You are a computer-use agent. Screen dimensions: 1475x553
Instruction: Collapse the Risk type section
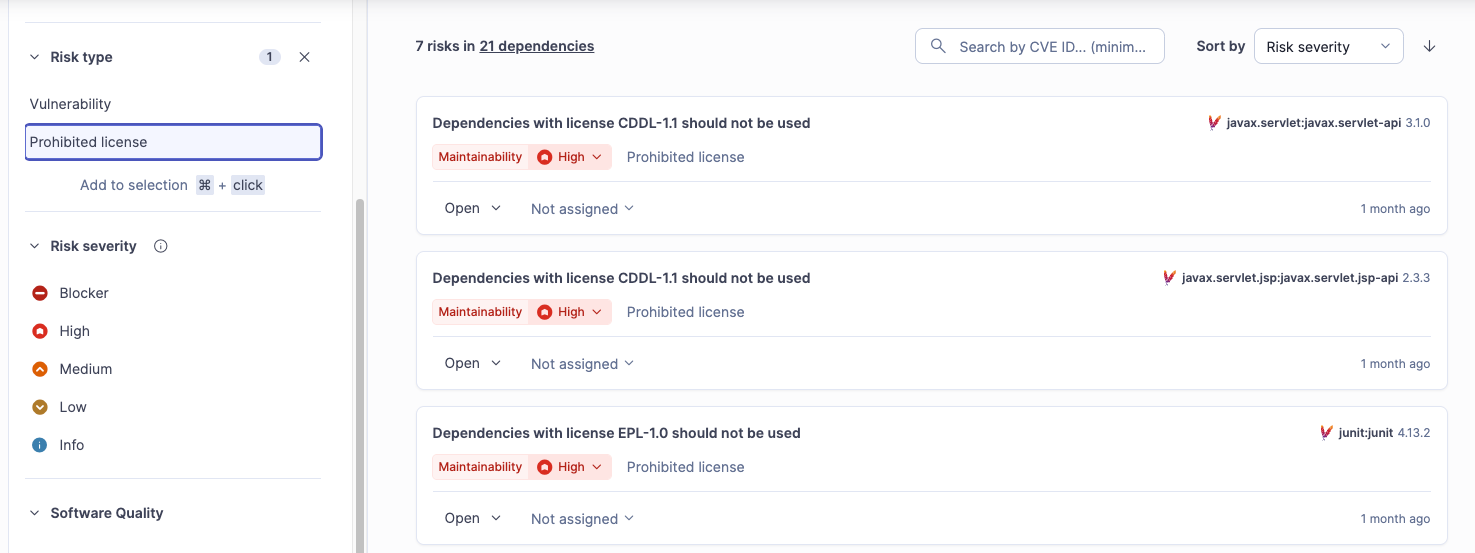[35, 57]
